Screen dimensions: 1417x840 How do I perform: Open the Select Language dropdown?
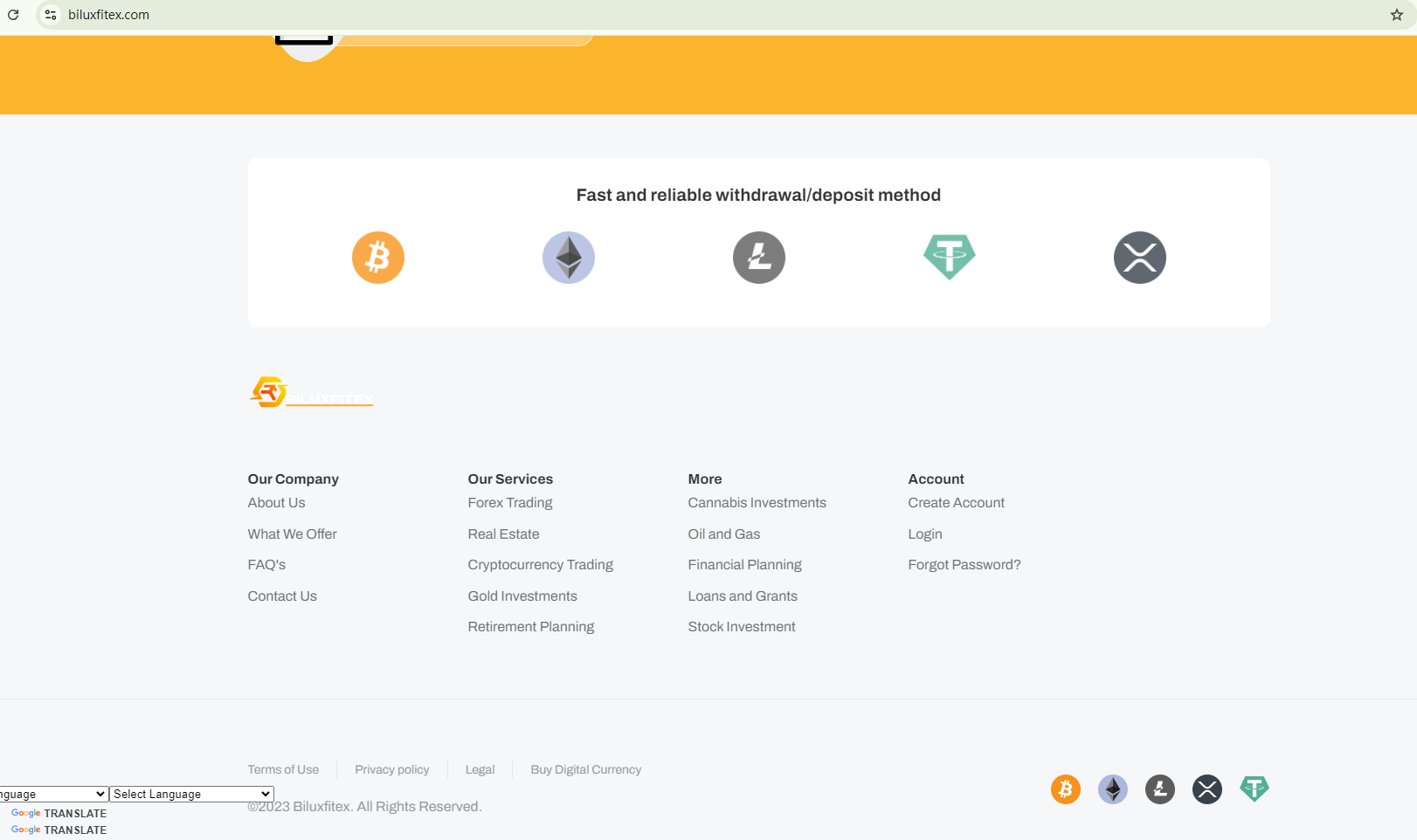(191, 794)
